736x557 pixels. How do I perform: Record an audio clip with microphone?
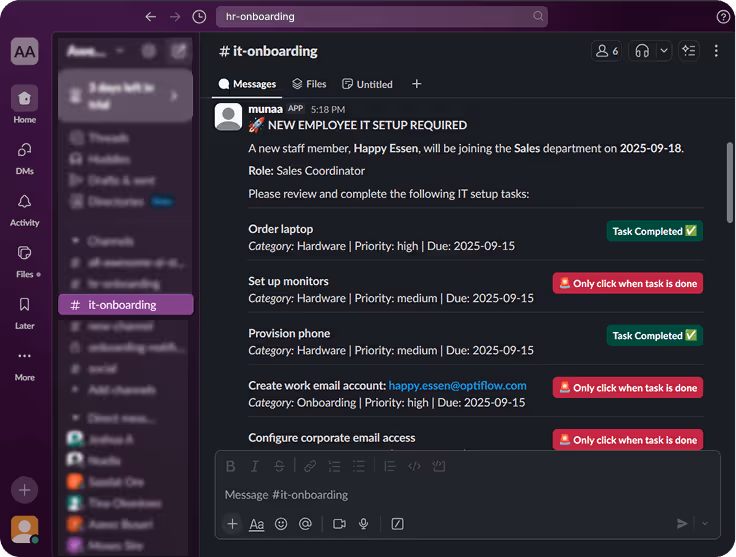[363, 524]
